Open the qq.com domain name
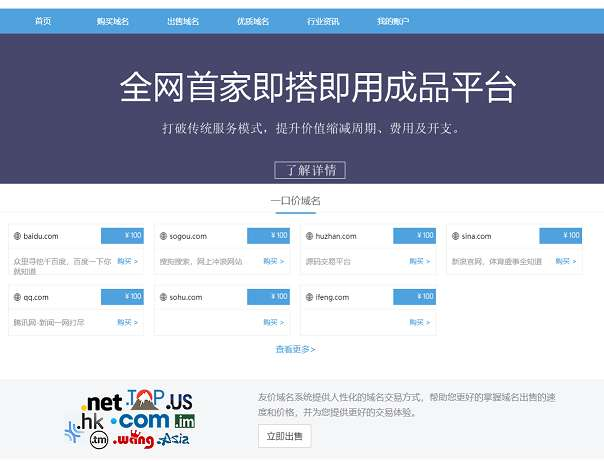 pos(36,298)
